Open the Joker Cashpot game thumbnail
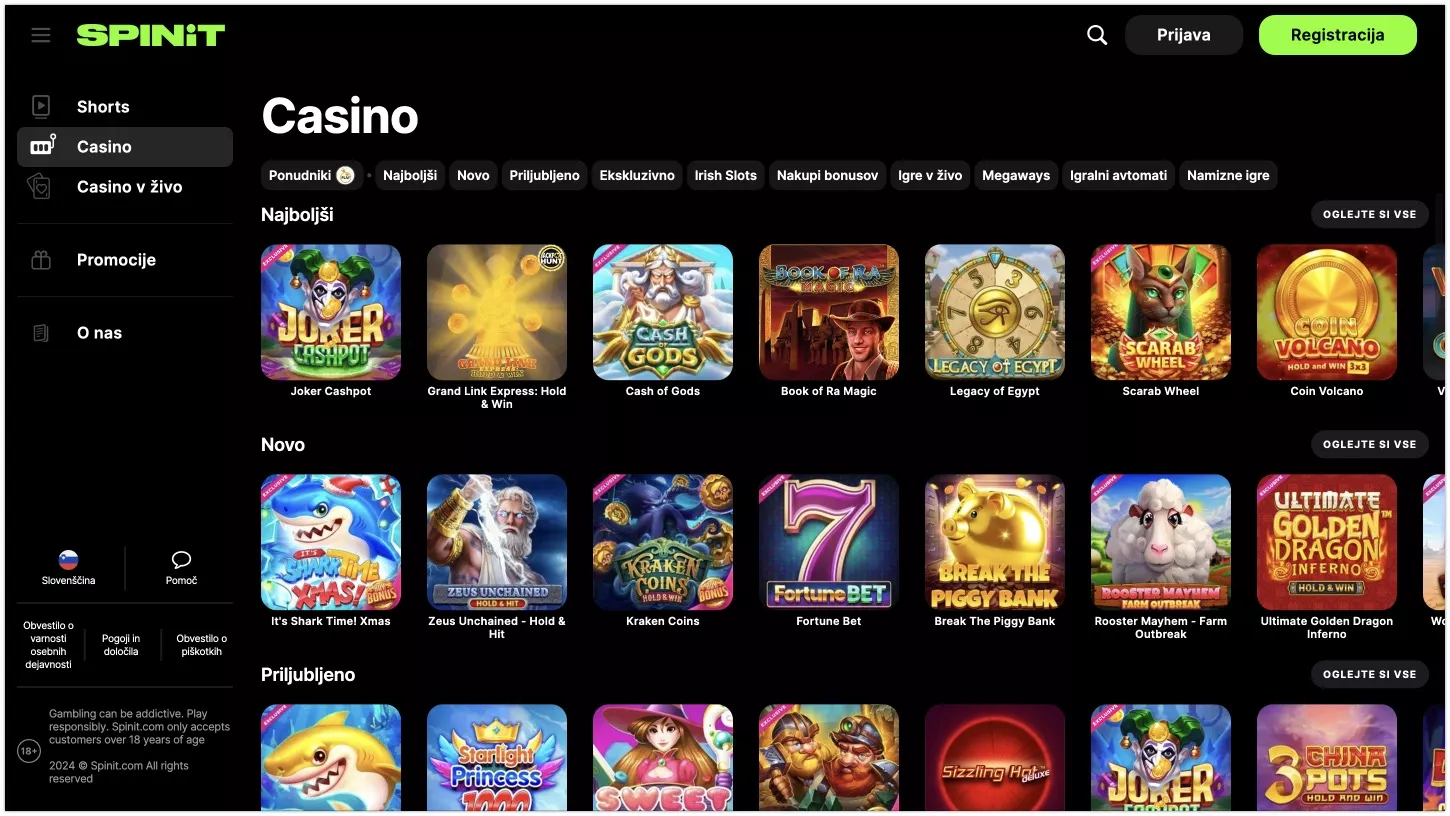The height and width of the screenshot is (816, 1450). click(x=331, y=312)
